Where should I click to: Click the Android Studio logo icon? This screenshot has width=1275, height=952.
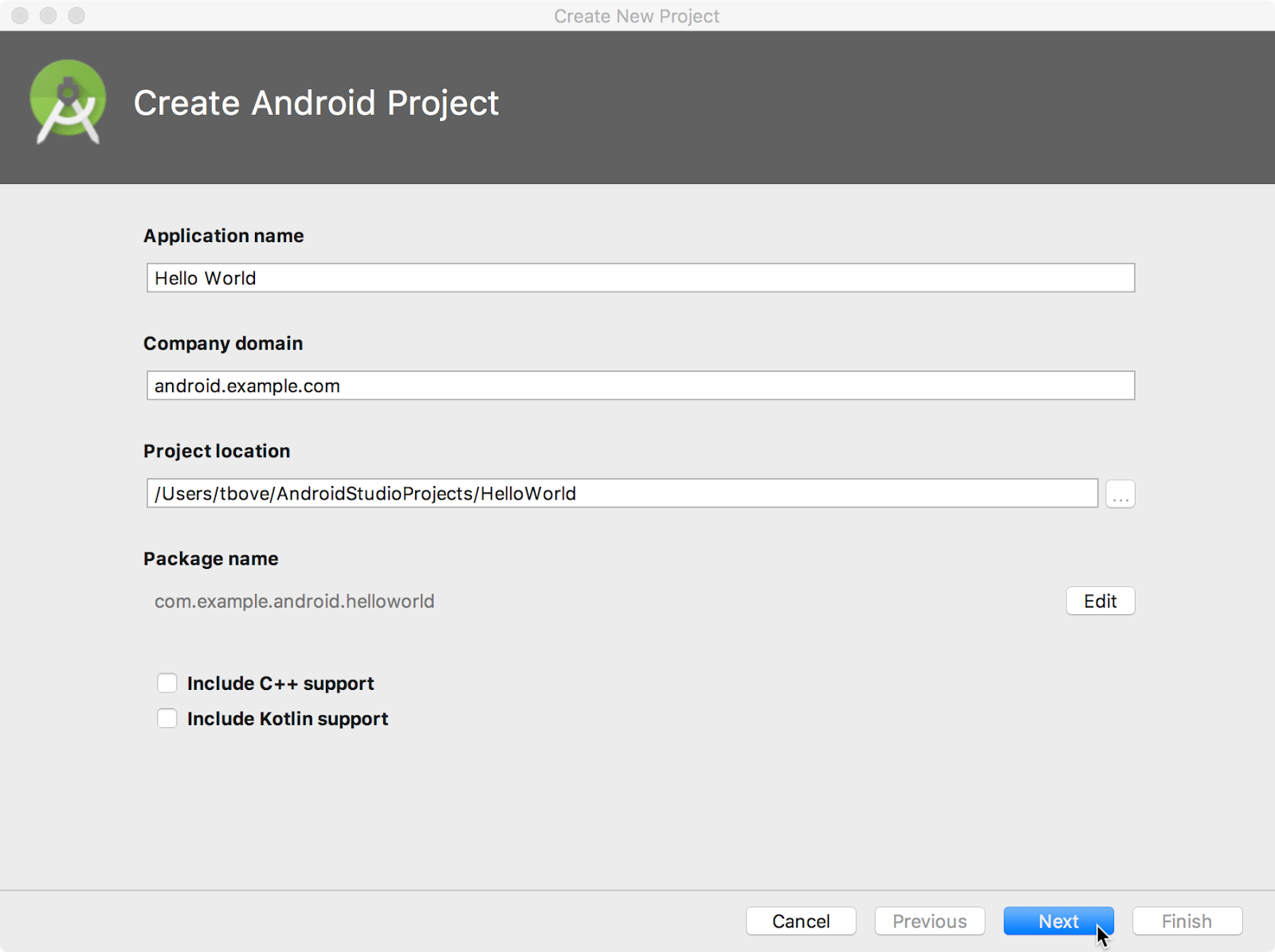click(68, 102)
